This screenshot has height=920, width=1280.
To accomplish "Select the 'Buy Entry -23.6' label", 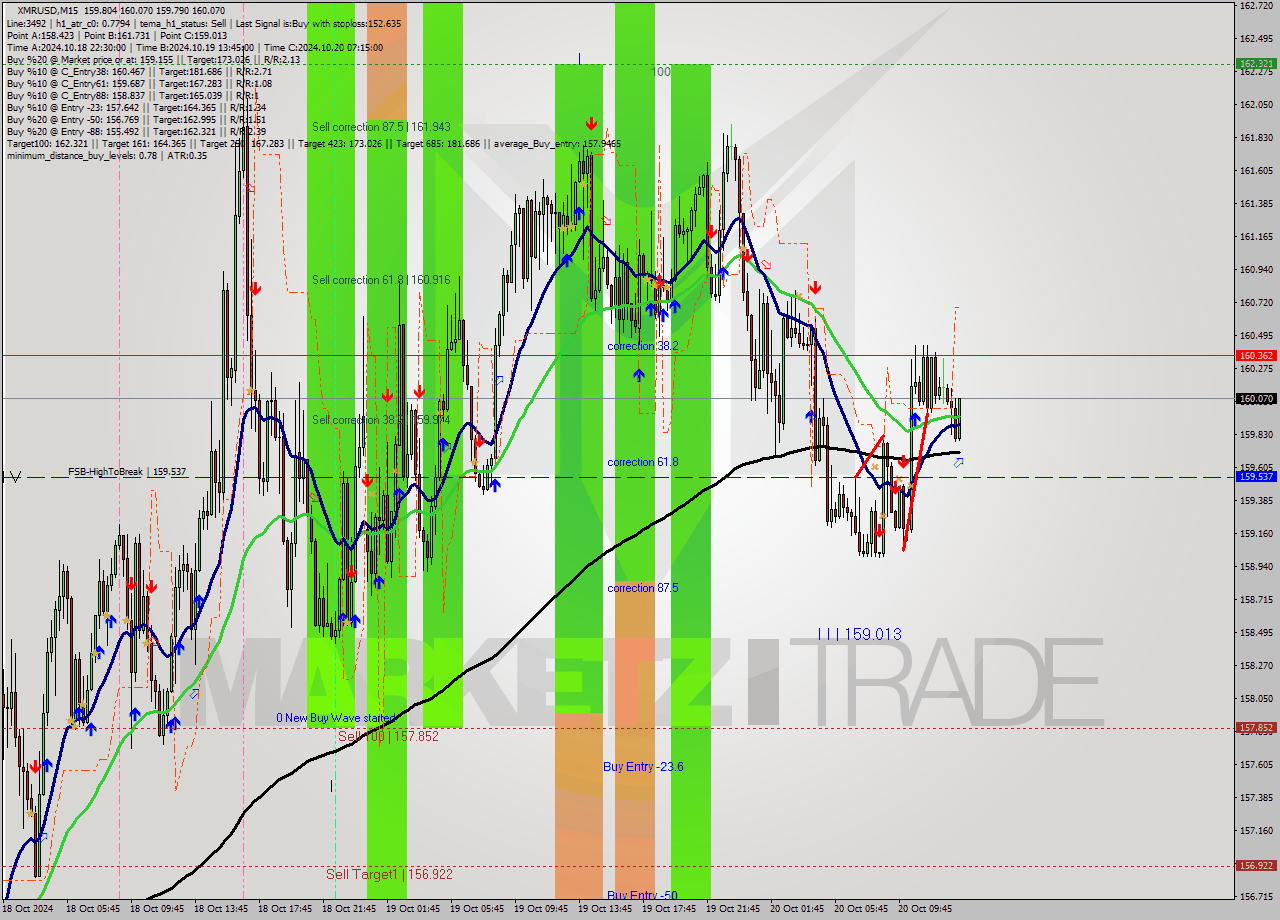I will click(643, 767).
